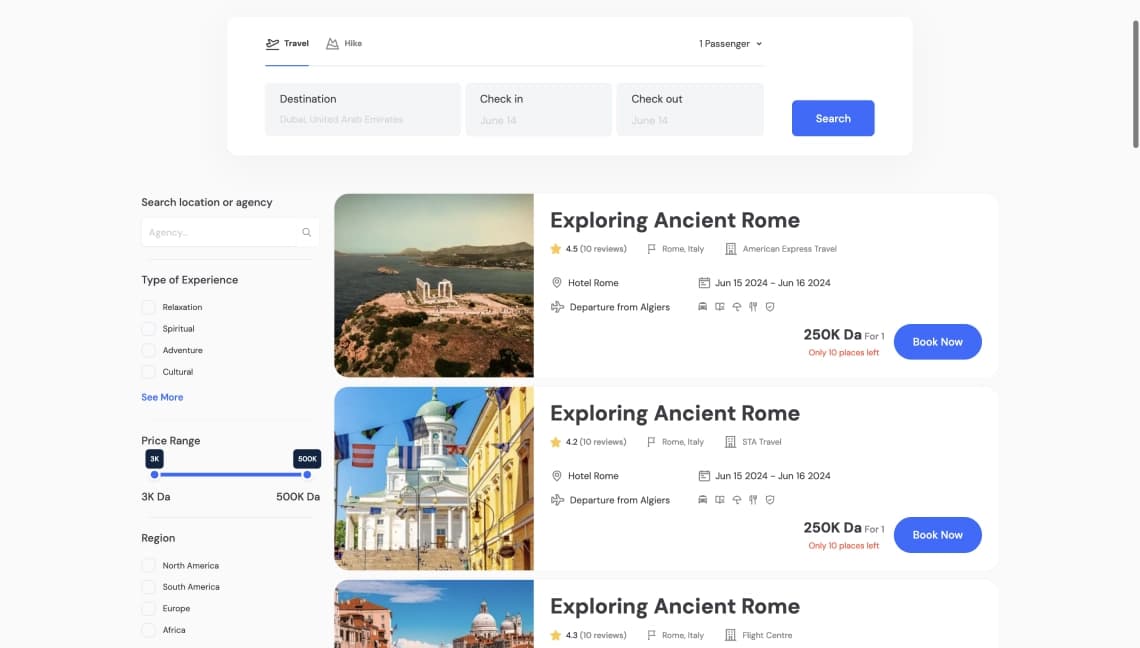
Task: Select the Travel tab
Action: click(x=287, y=44)
